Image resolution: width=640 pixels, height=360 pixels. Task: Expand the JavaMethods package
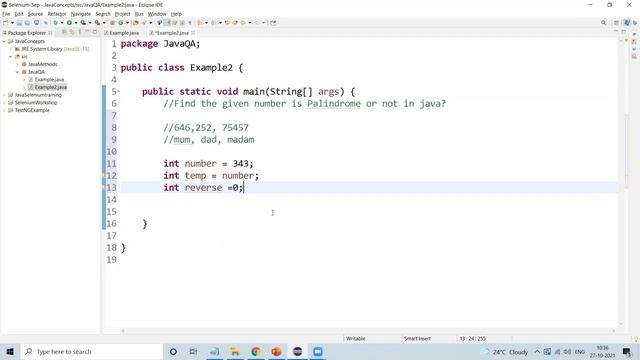(18, 64)
